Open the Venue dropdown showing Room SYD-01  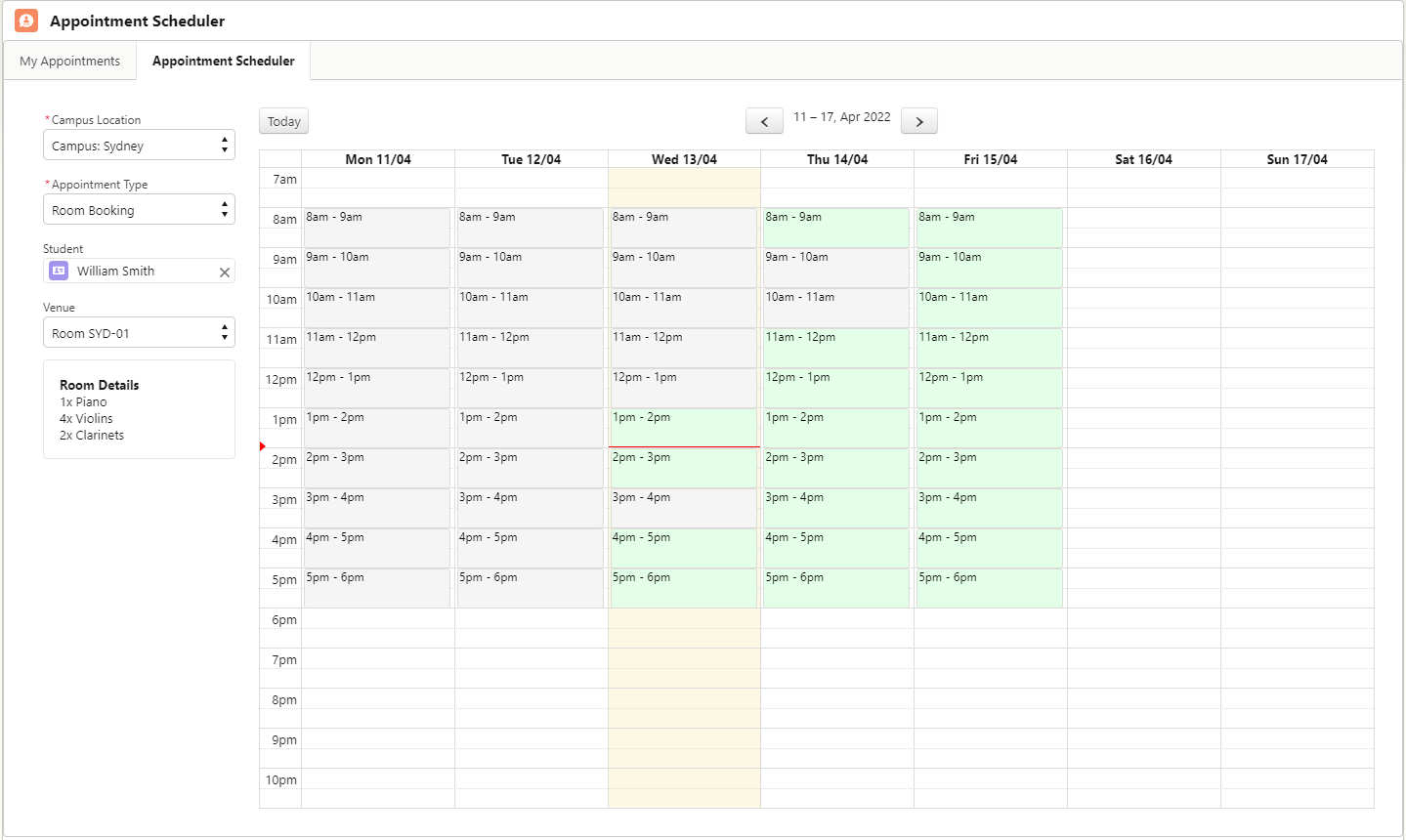tap(139, 333)
